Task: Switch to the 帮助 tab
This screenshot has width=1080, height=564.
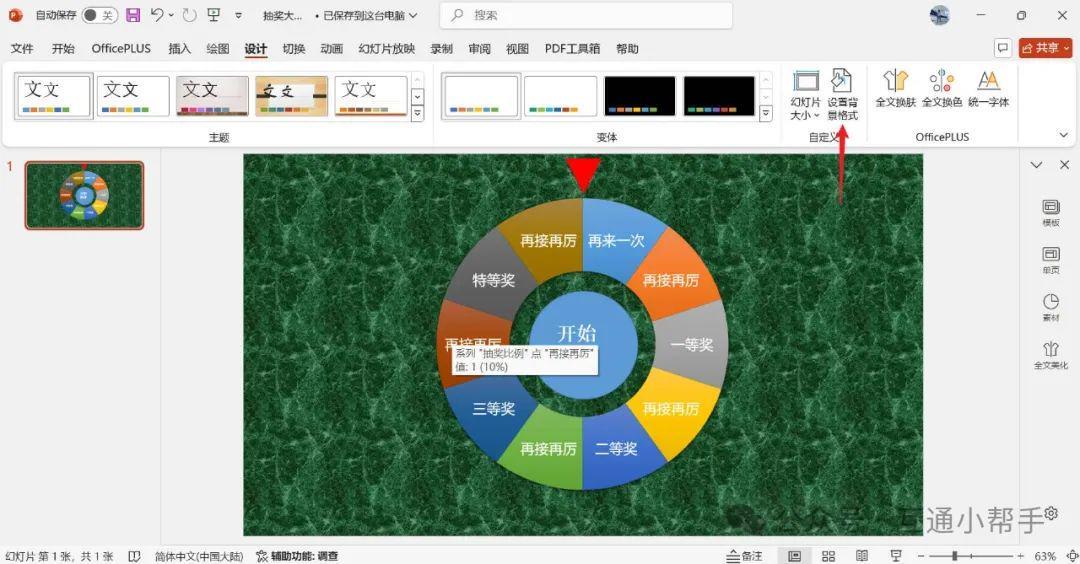Action: [x=627, y=48]
